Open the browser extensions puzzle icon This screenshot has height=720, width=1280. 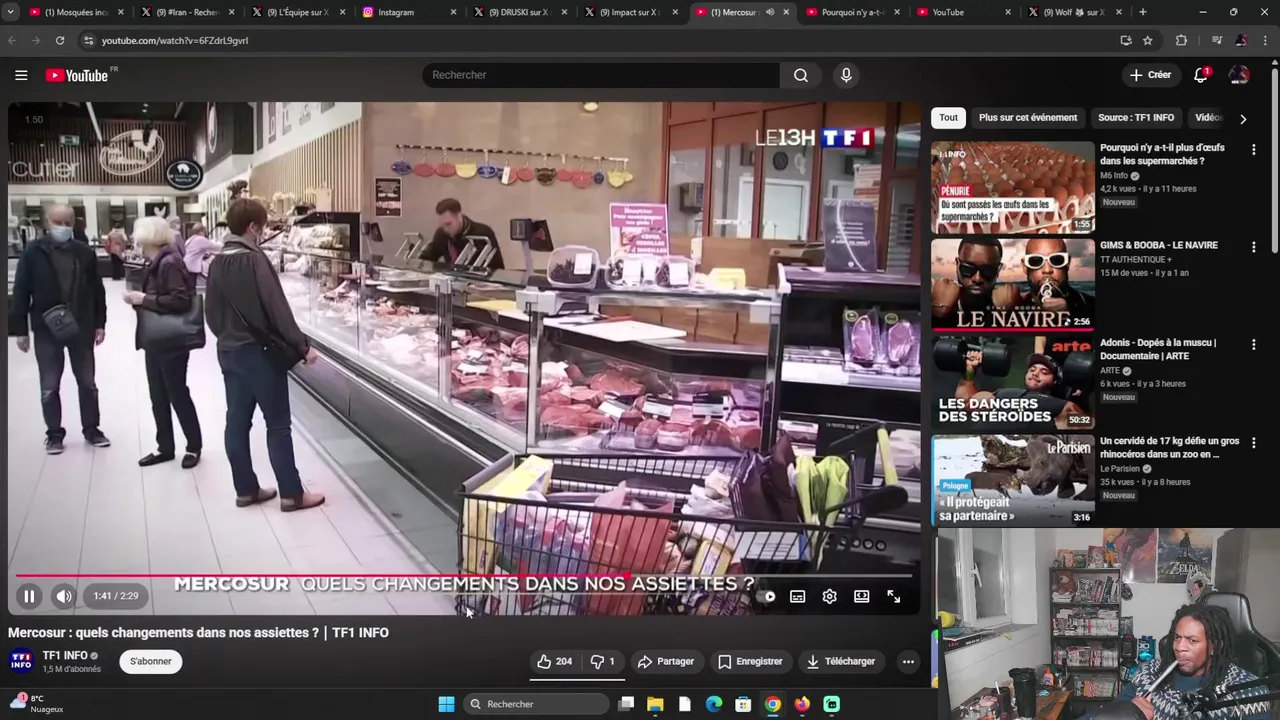coord(1181,40)
